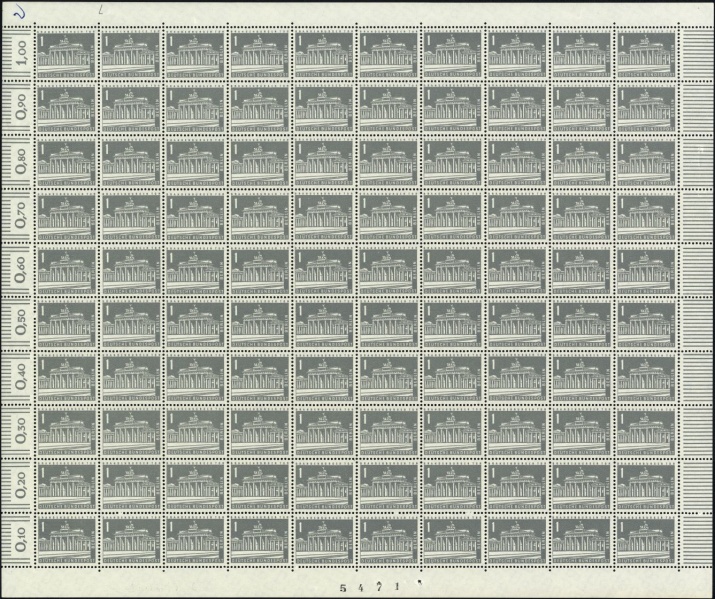
Task: Select the stamp adjacent to the 0,50 label
Action: click(x=67, y=325)
